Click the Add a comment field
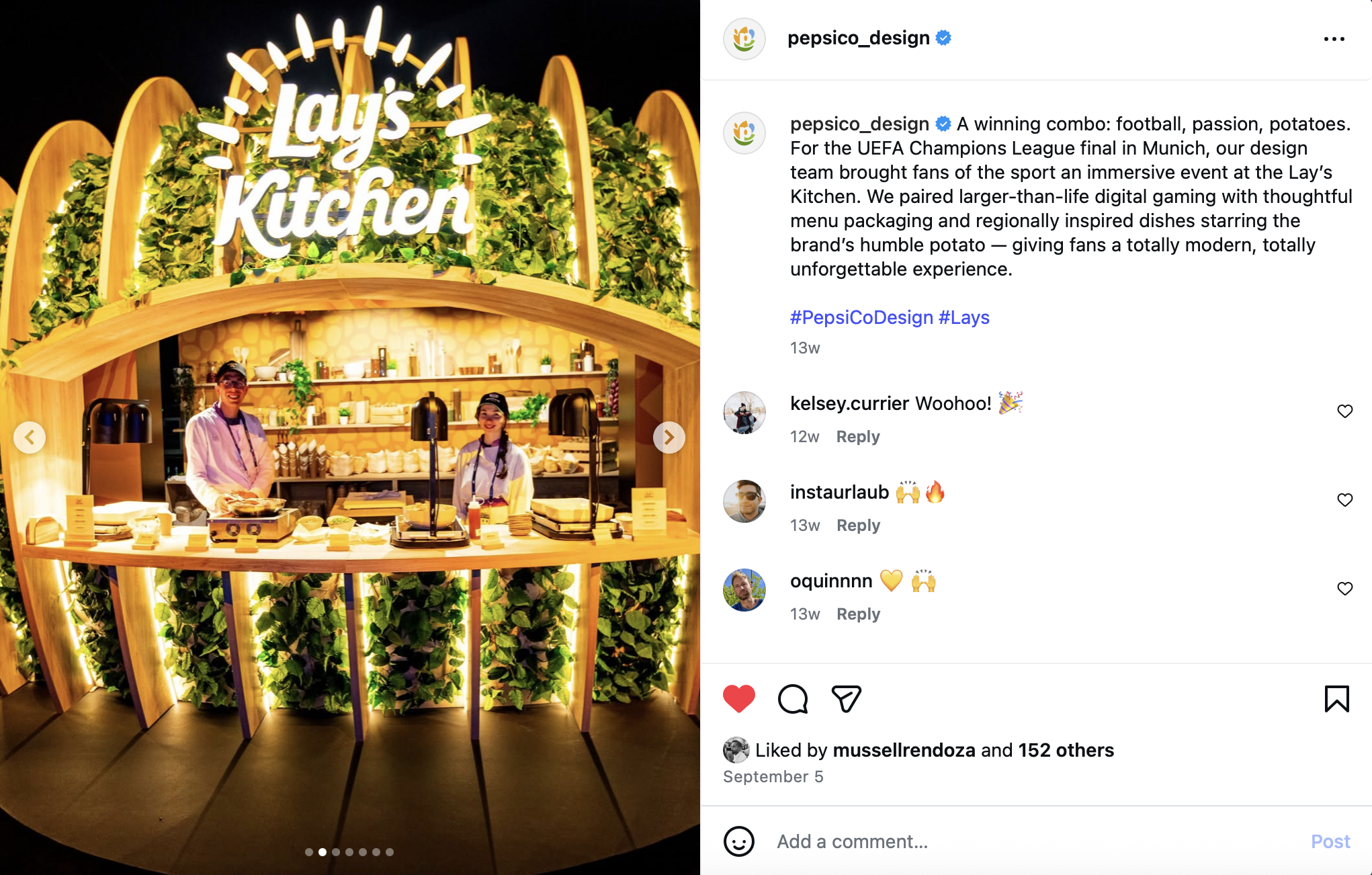This screenshot has height=875, width=1372. click(x=1035, y=841)
